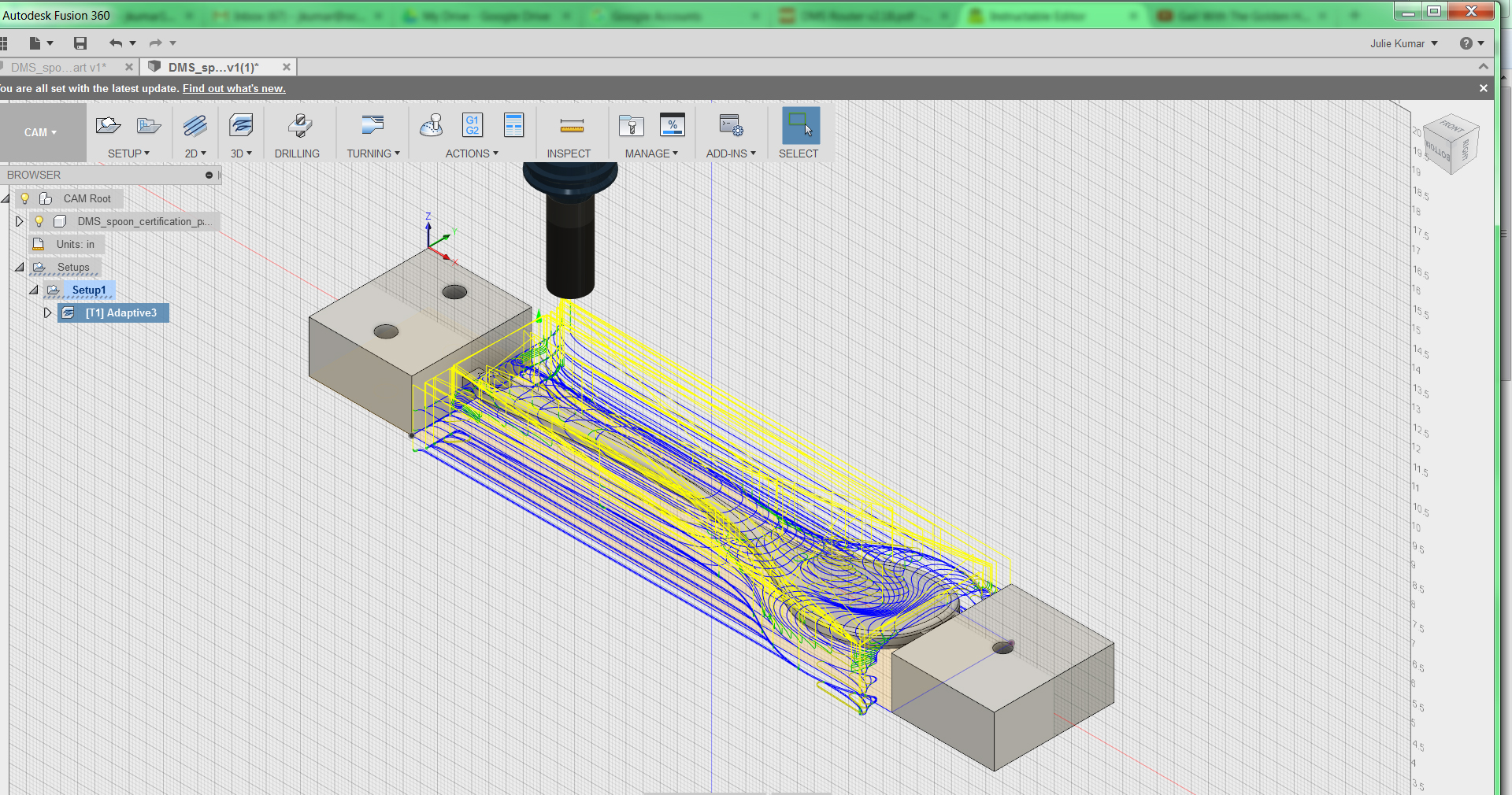The height and width of the screenshot is (795, 1512).
Task: Open the File menu icon
Action: pyautogui.click(x=35, y=43)
